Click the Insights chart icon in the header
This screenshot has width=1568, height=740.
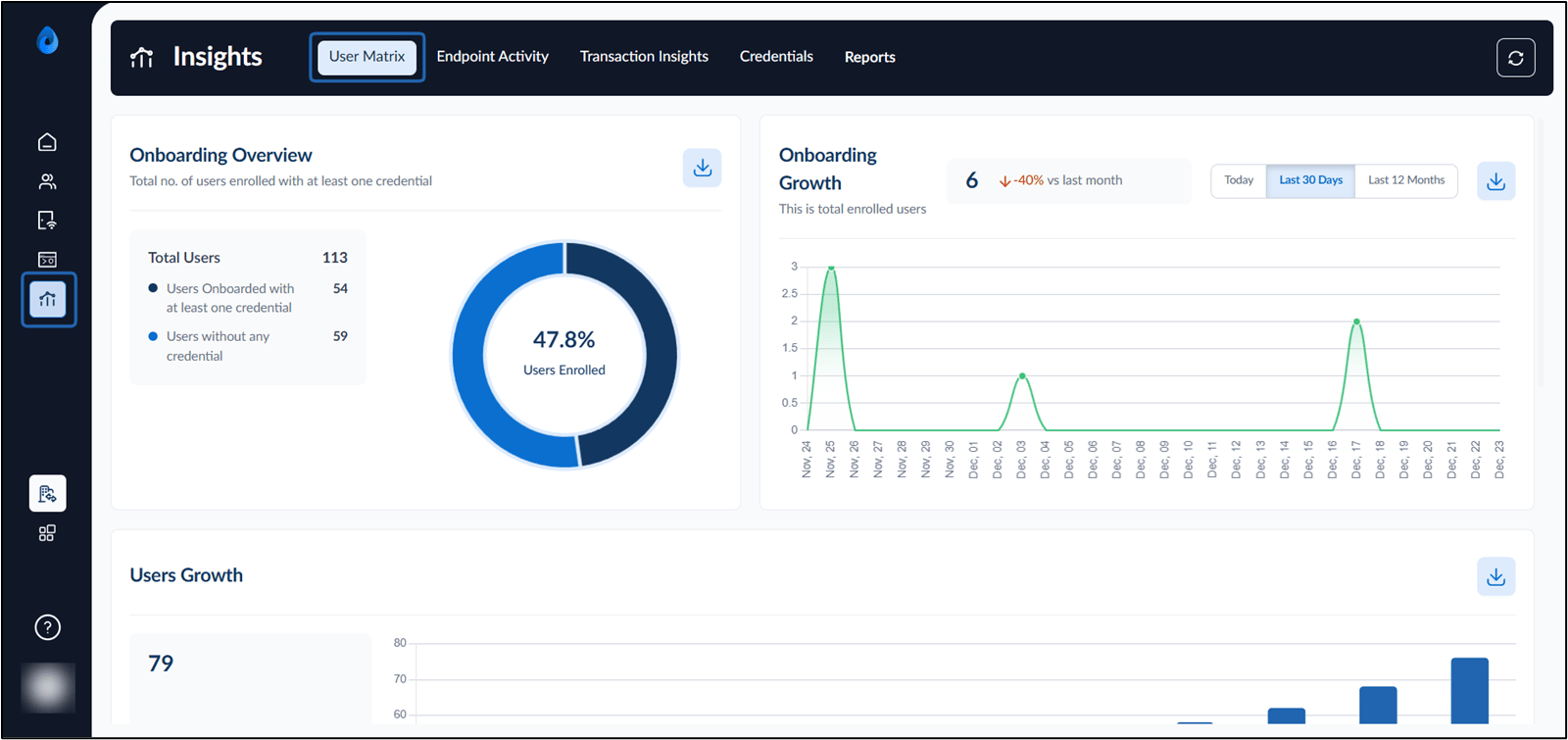pyautogui.click(x=142, y=57)
